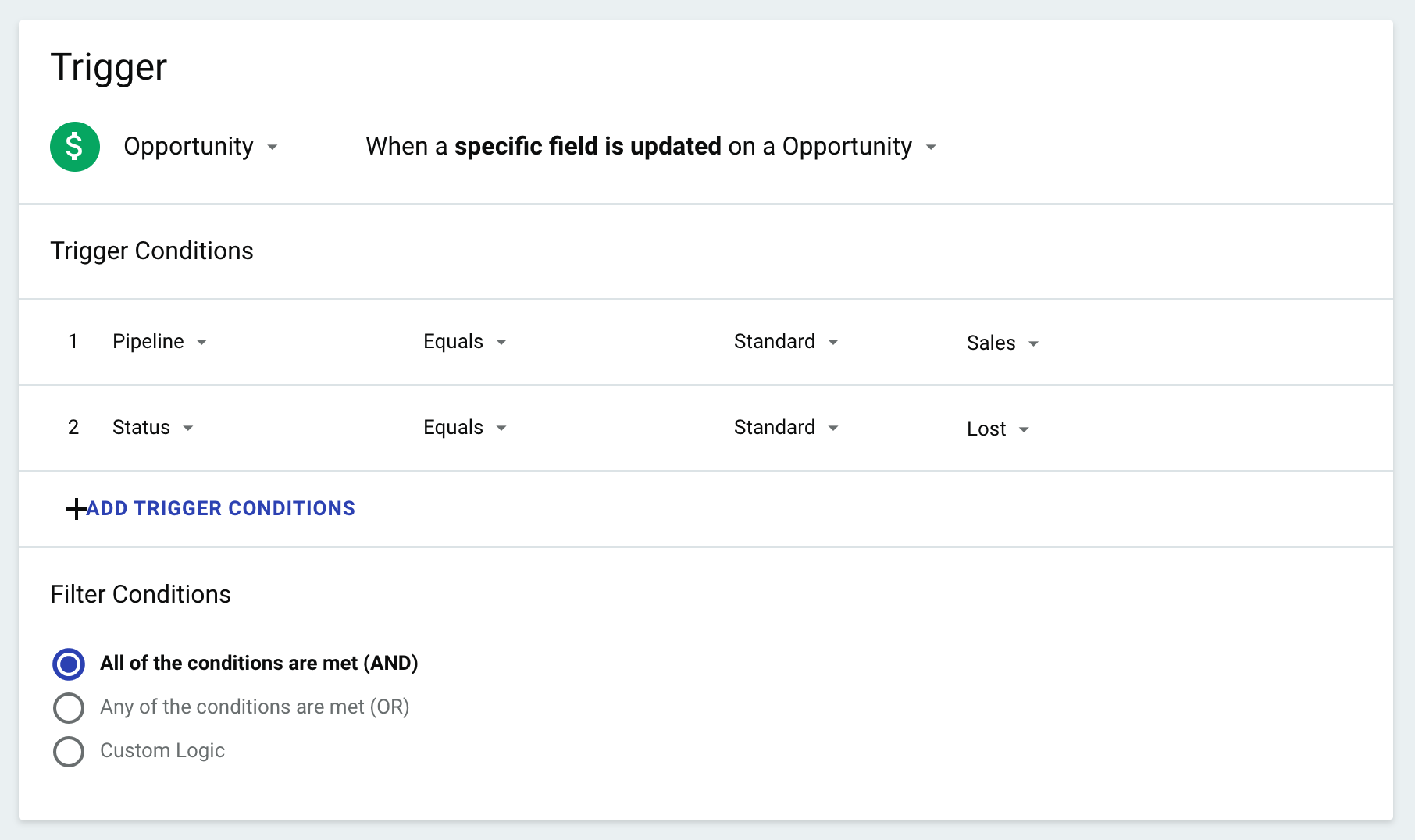The width and height of the screenshot is (1415, 840).
Task: Choose Any of the conditions (OR)
Action: (69, 707)
